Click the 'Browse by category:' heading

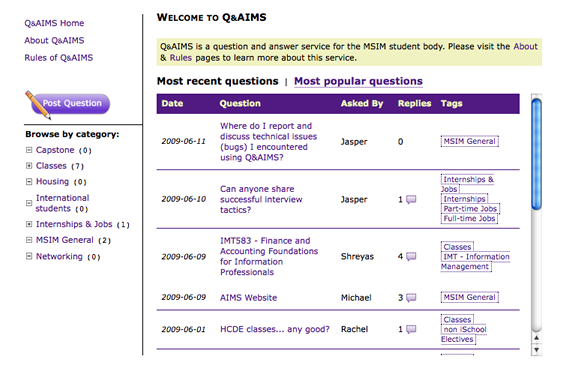[72, 134]
